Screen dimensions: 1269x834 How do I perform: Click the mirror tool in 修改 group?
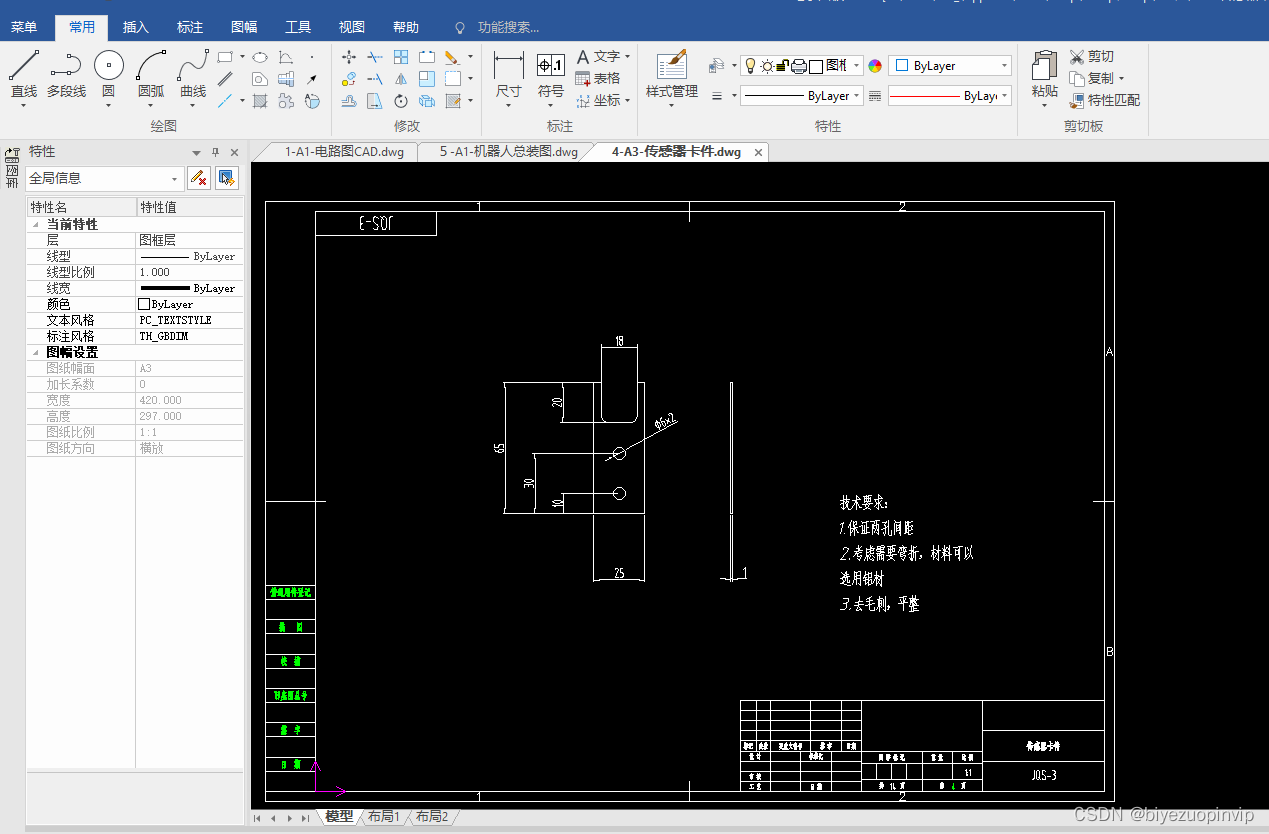[401, 79]
